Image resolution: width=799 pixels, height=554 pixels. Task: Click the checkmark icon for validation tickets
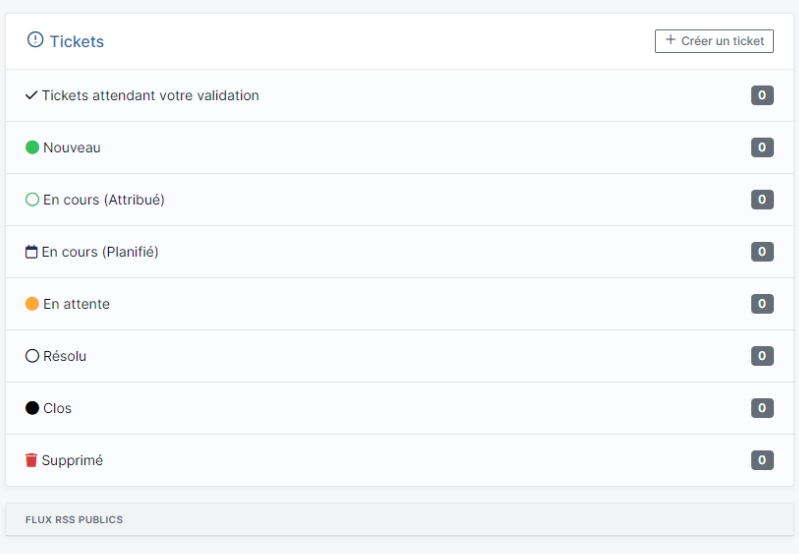(x=31, y=96)
